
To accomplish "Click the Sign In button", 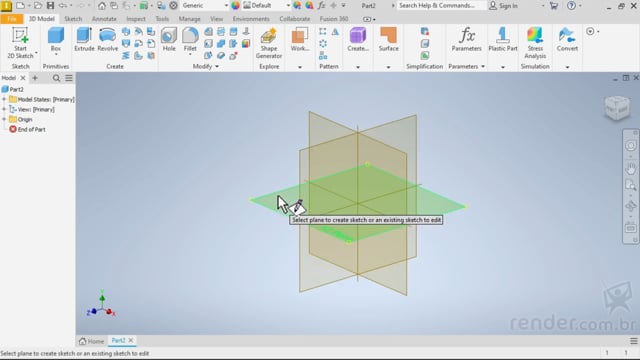I will coord(504,6).
